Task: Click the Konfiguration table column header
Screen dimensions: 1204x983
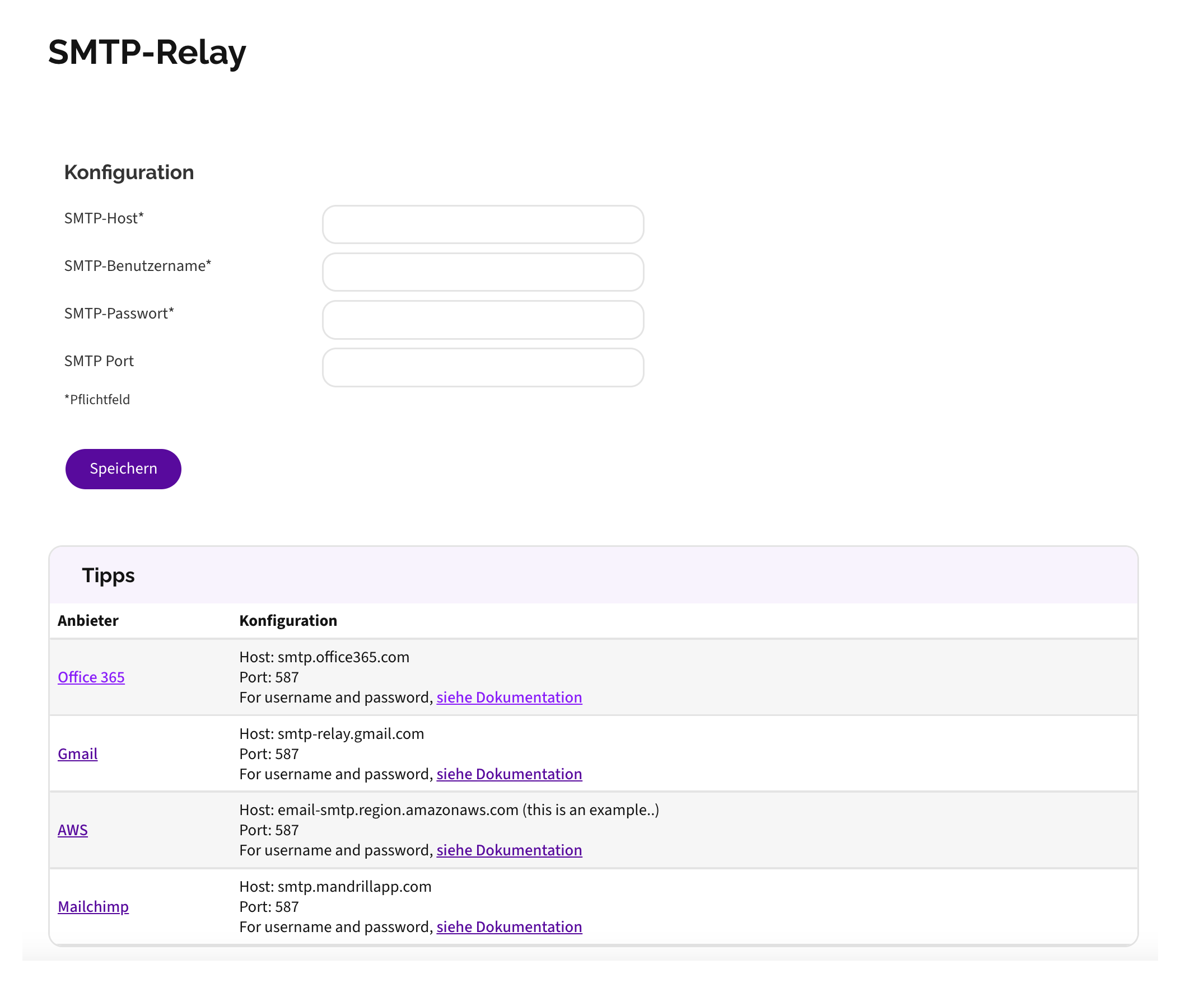Action: click(x=288, y=621)
